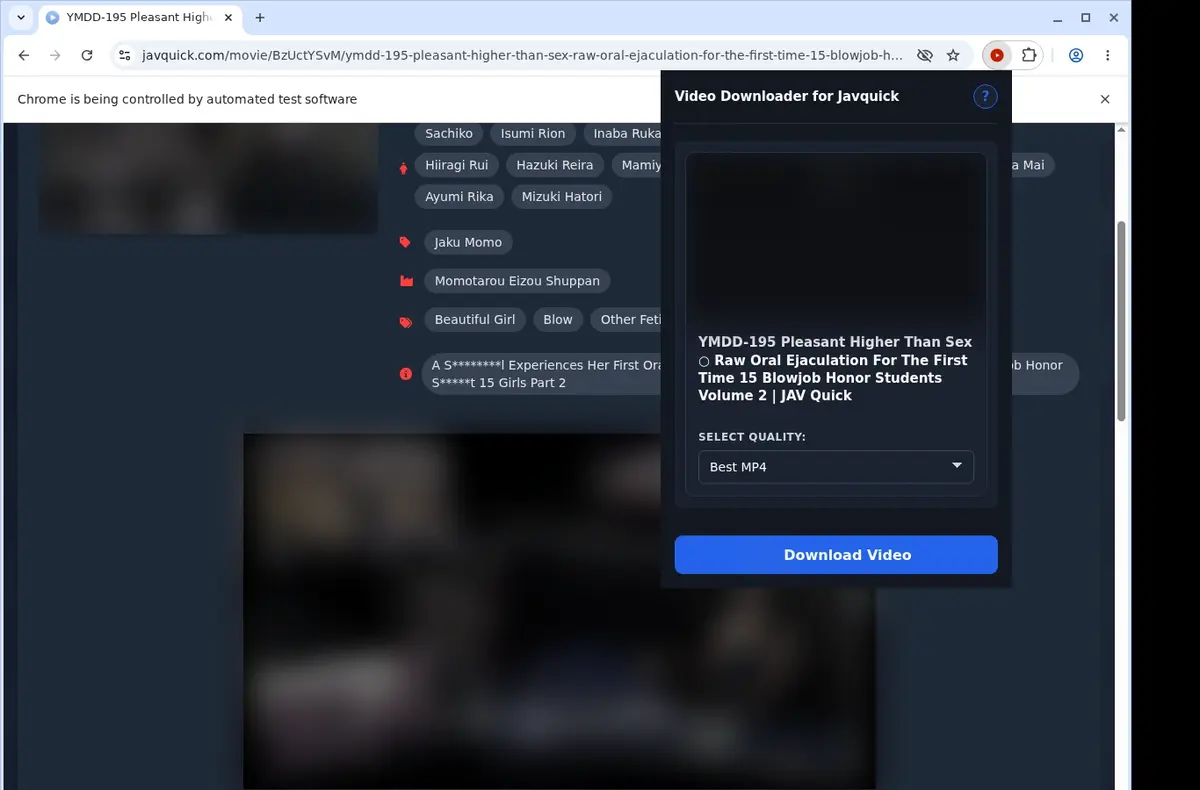Click the large blurred video player area
Image resolution: width=1200 pixels, height=790 pixels.
(x=559, y=611)
